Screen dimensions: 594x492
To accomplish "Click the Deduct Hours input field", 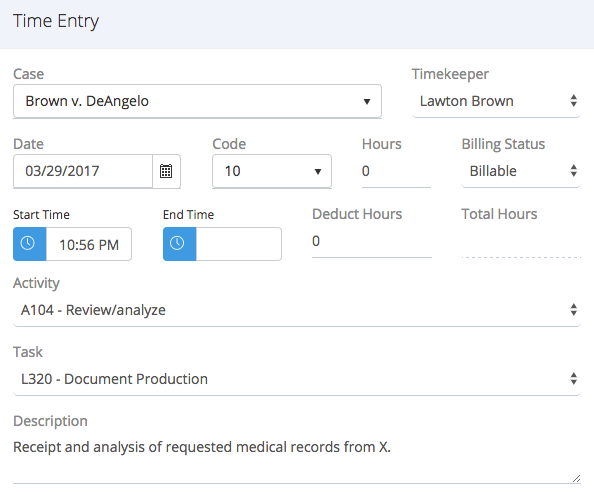I will (x=372, y=241).
